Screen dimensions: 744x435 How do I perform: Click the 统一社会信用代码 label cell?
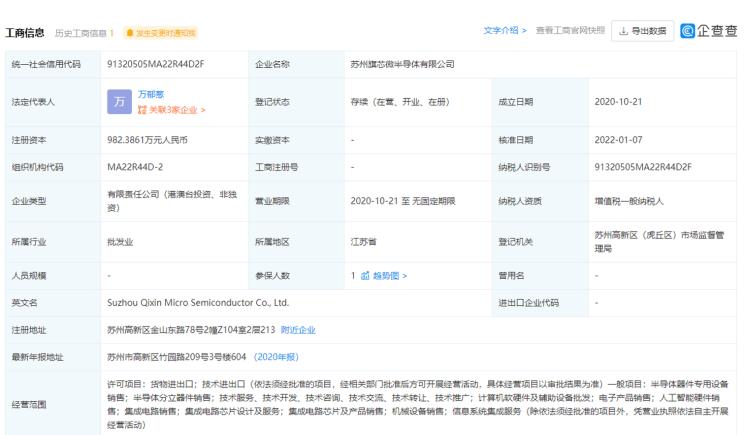pos(53,64)
